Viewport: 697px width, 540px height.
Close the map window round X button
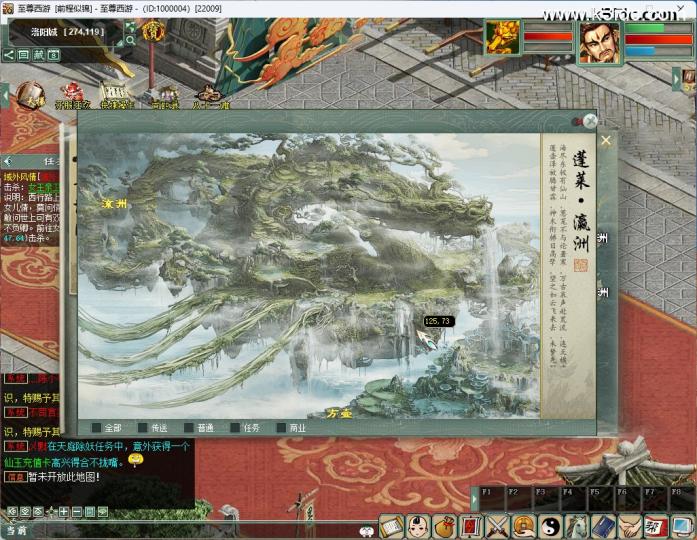click(590, 121)
